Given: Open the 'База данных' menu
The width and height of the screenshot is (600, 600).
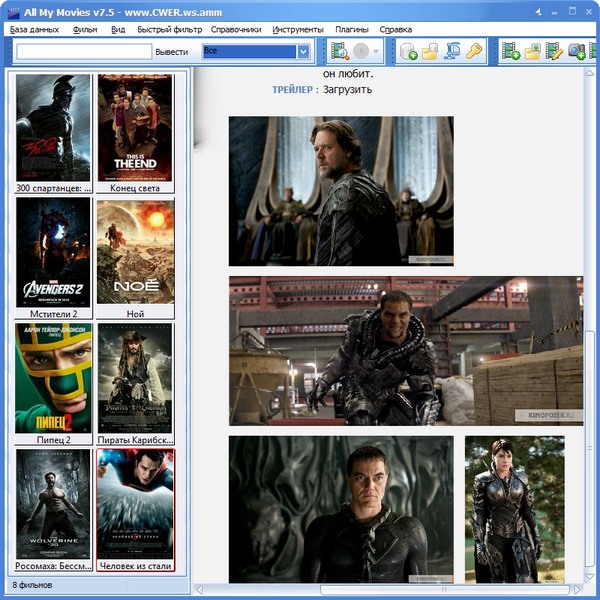Looking at the screenshot, I should (x=35, y=30).
